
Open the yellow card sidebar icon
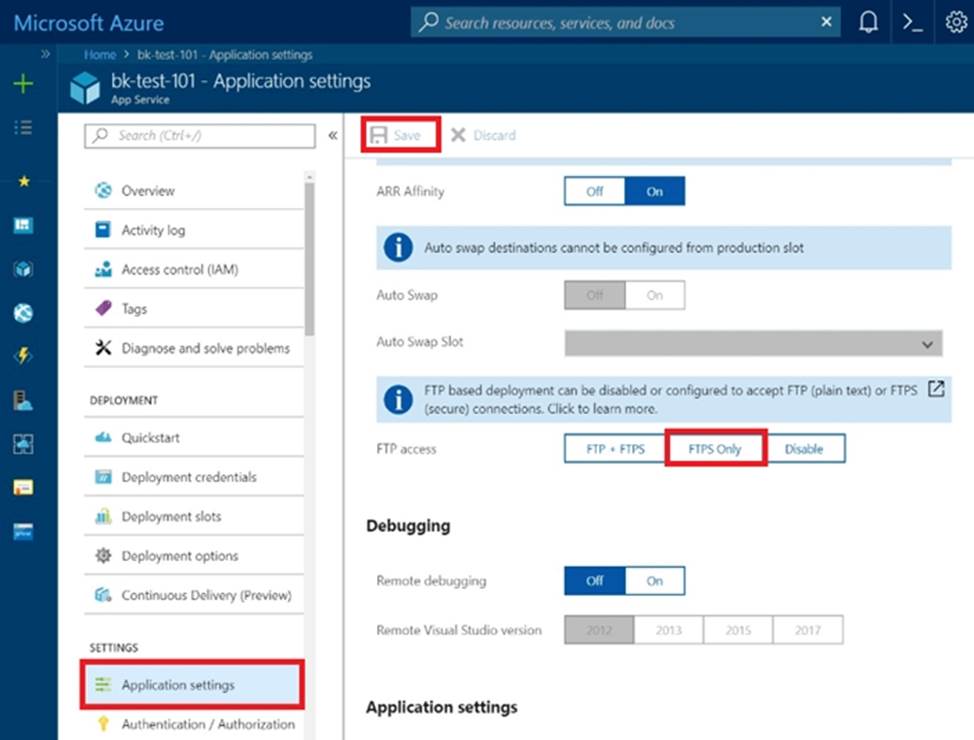click(23, 487)
